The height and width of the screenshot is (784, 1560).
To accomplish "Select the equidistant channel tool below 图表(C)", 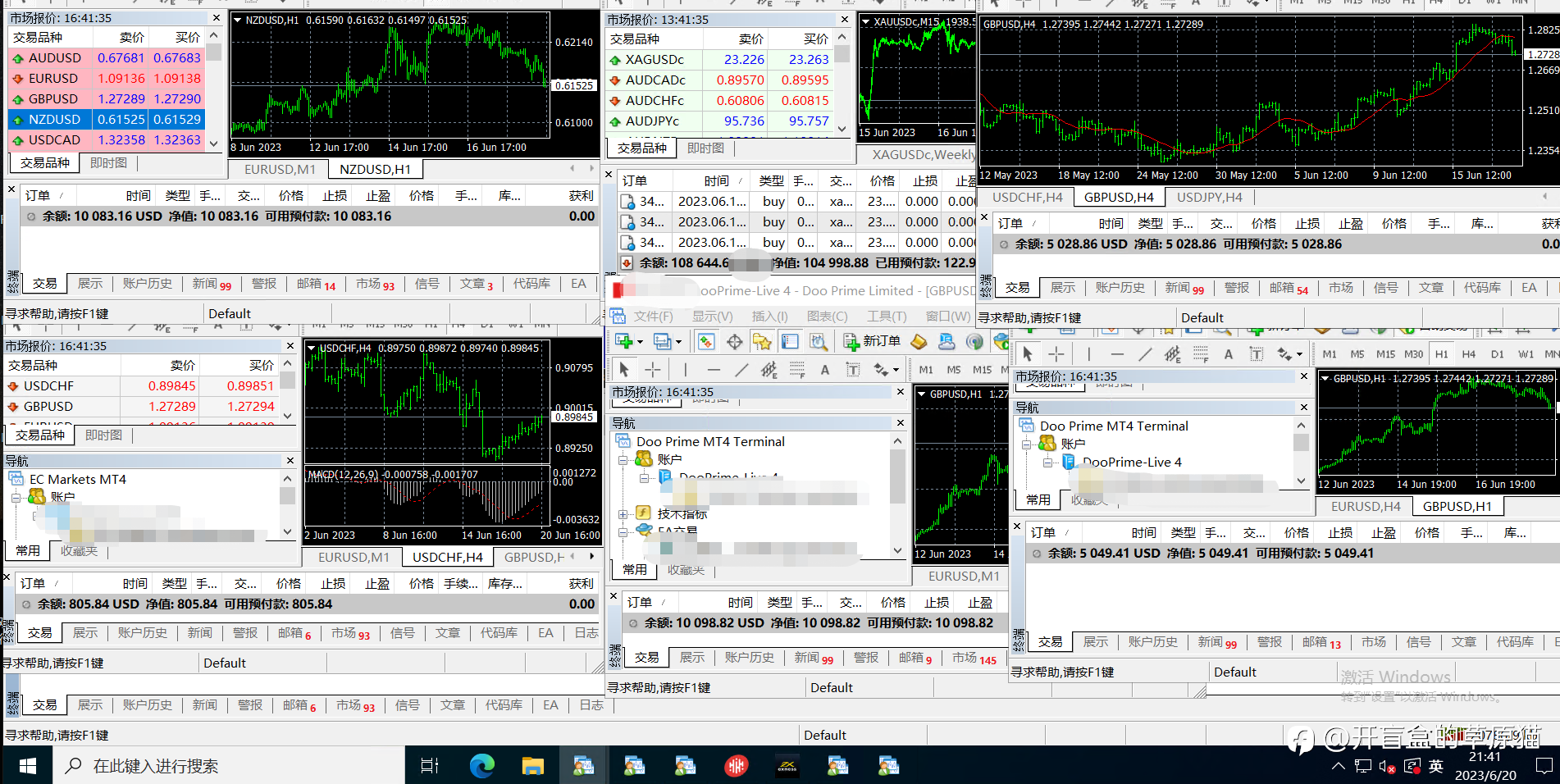I will click(x=769, y=370).
